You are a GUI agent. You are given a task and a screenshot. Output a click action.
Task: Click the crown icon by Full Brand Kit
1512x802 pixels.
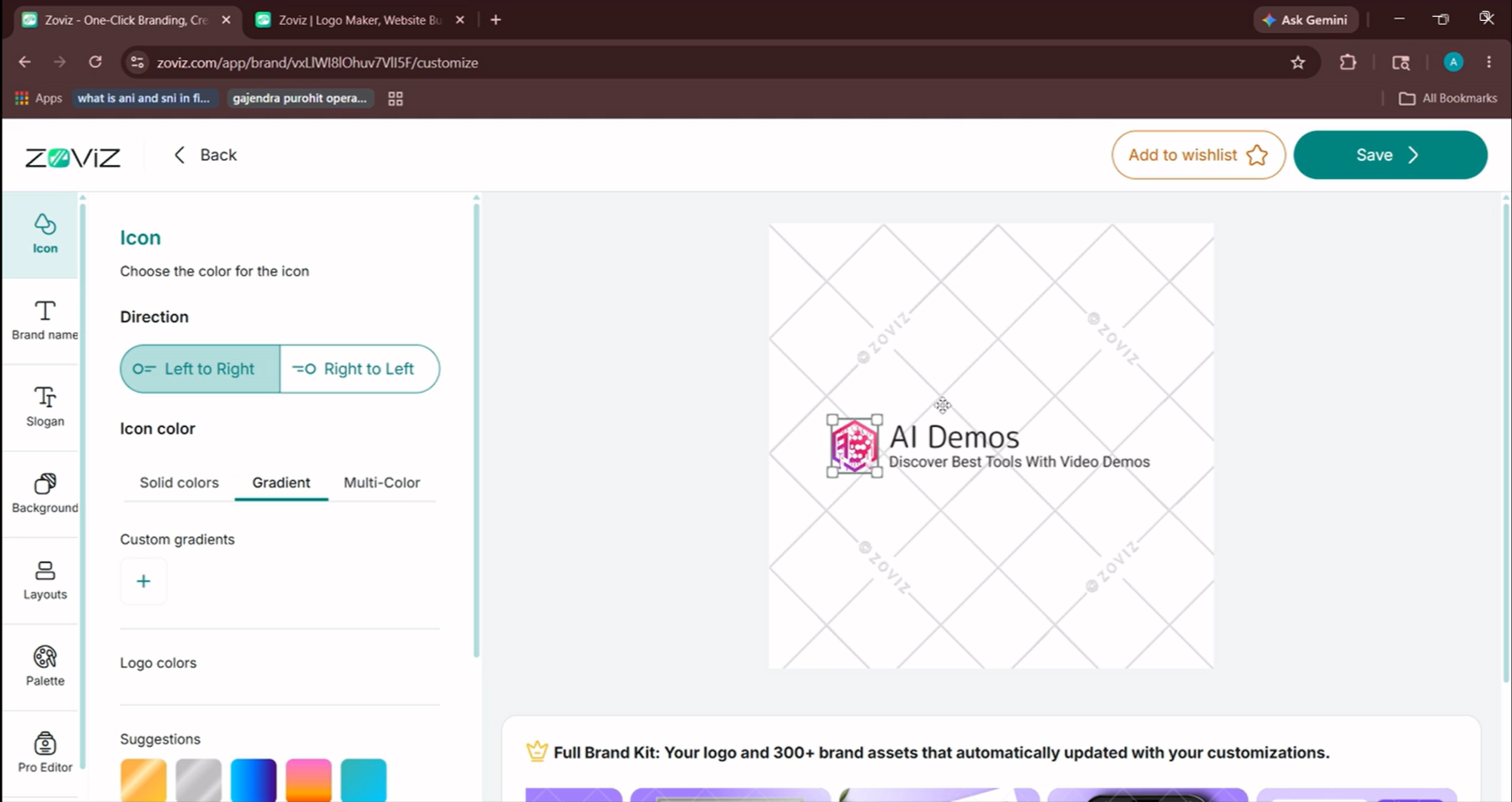[x=537, y=751]
